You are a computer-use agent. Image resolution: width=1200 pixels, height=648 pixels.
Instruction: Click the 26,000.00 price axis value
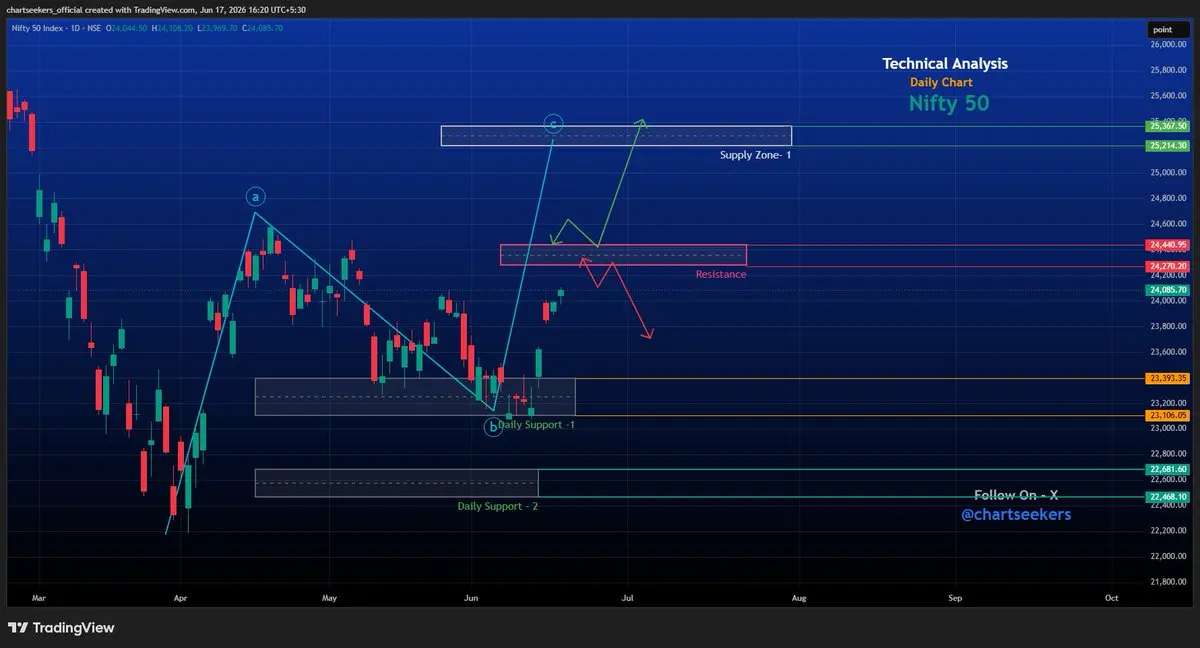(1168, 45)
